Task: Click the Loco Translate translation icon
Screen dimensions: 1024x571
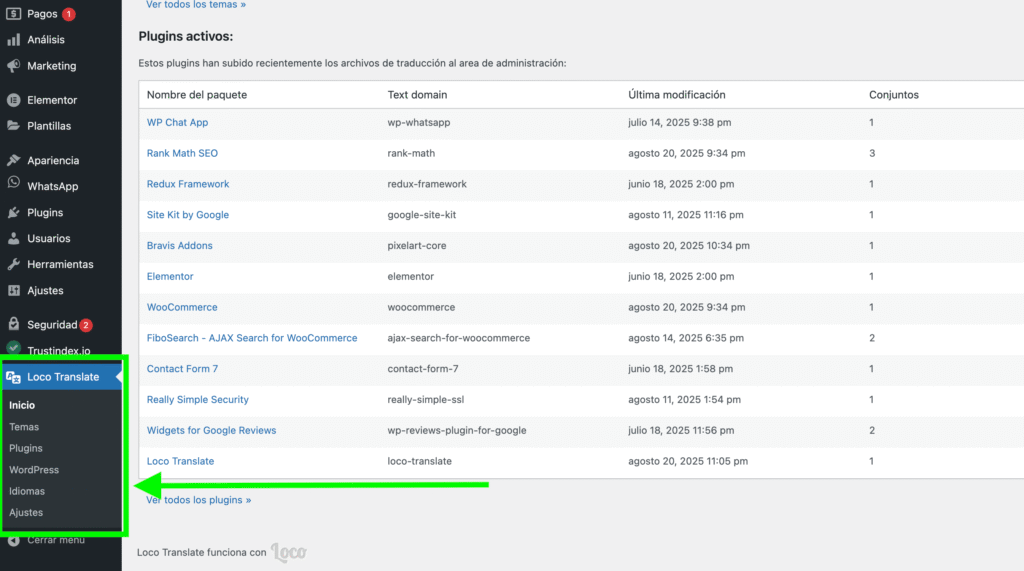Action: pyautogui.click(x=14, y=377)
